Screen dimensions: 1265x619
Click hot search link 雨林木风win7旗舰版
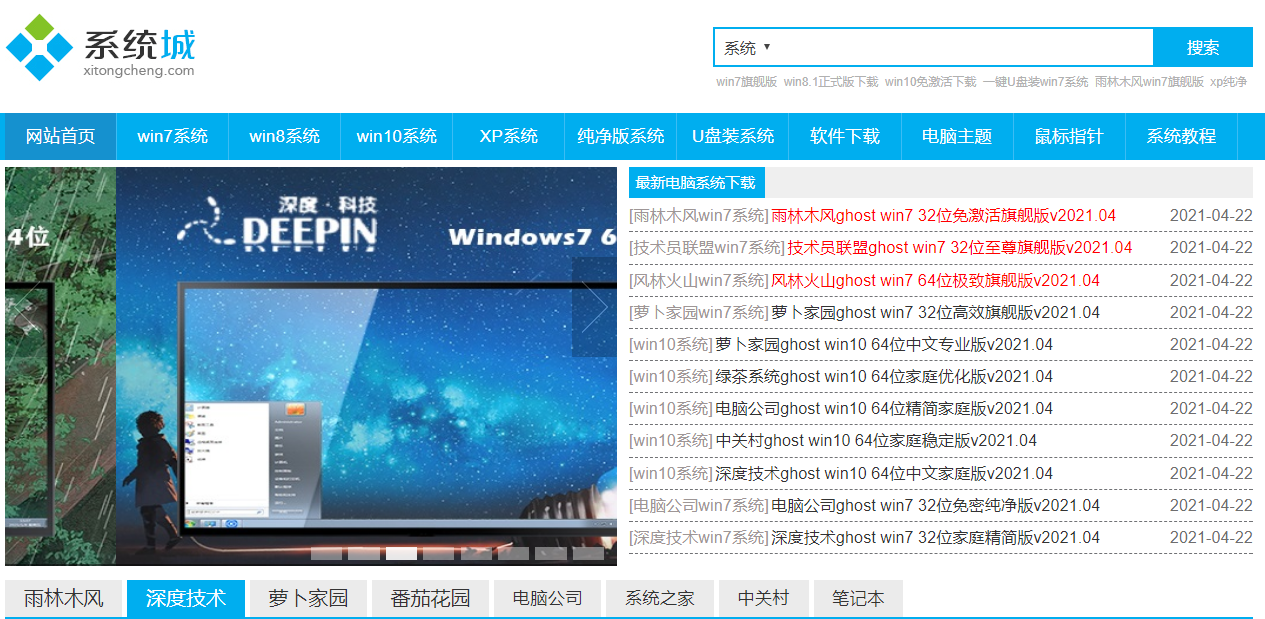[x=1149, y=82]
